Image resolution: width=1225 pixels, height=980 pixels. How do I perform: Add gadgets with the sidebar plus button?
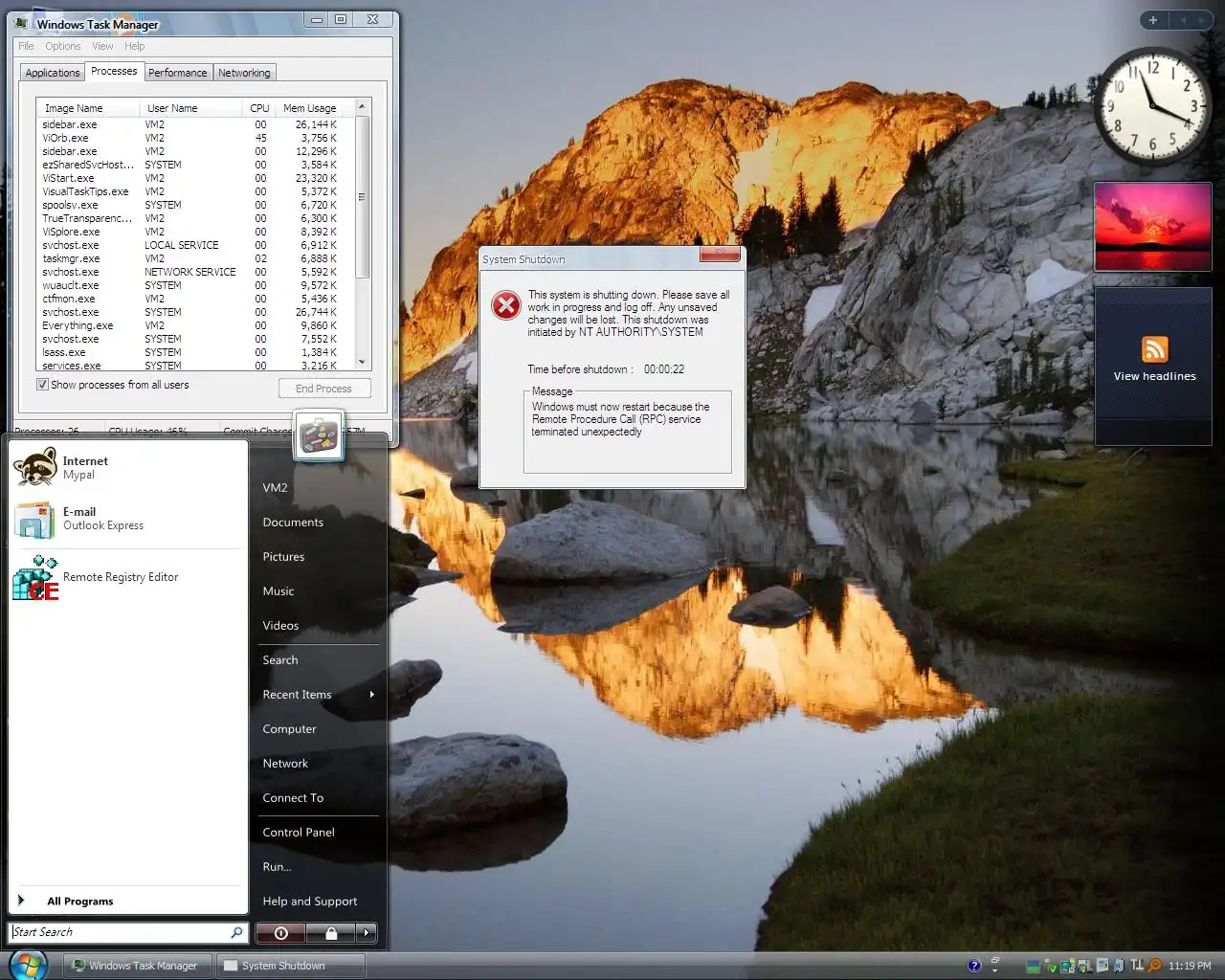pyautogui.click(x=1153, y=20)
